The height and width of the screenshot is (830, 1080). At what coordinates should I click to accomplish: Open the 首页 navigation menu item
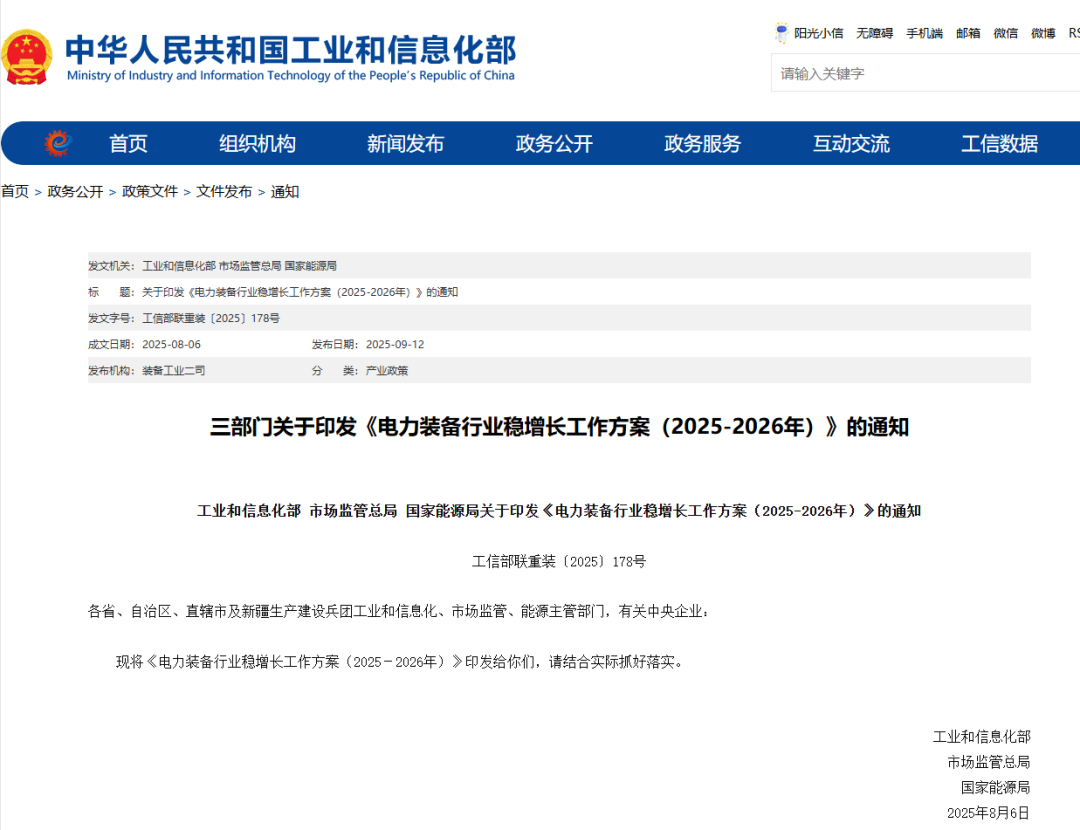[128, 143]
